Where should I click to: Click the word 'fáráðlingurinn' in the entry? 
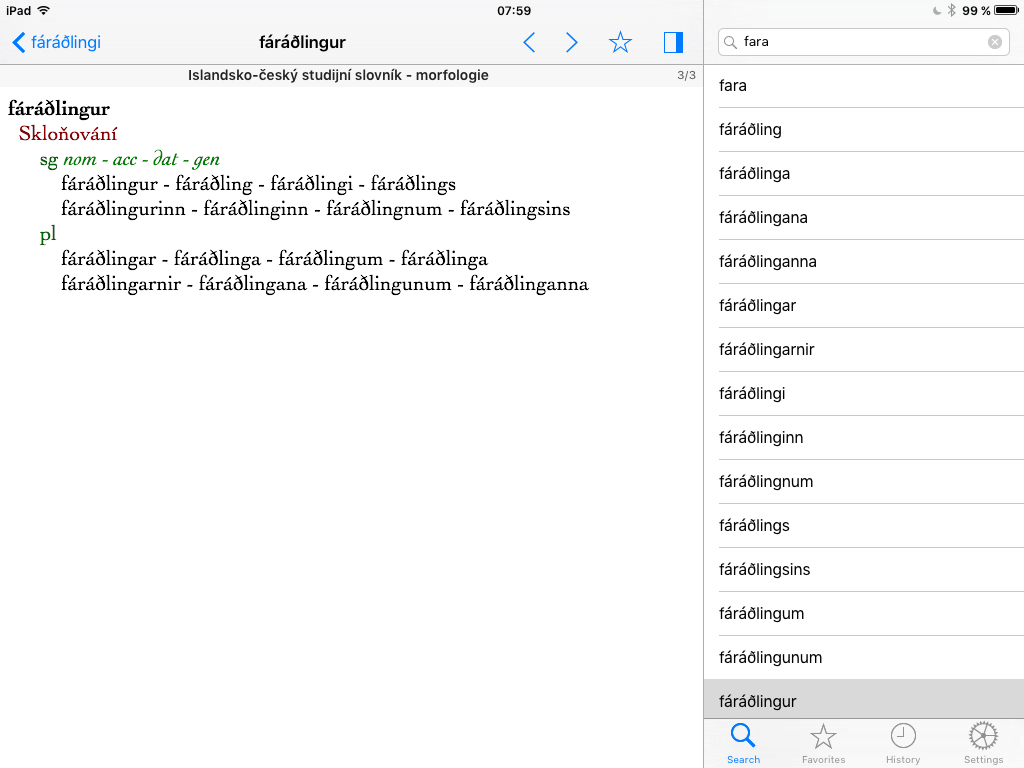coord(123,210)
